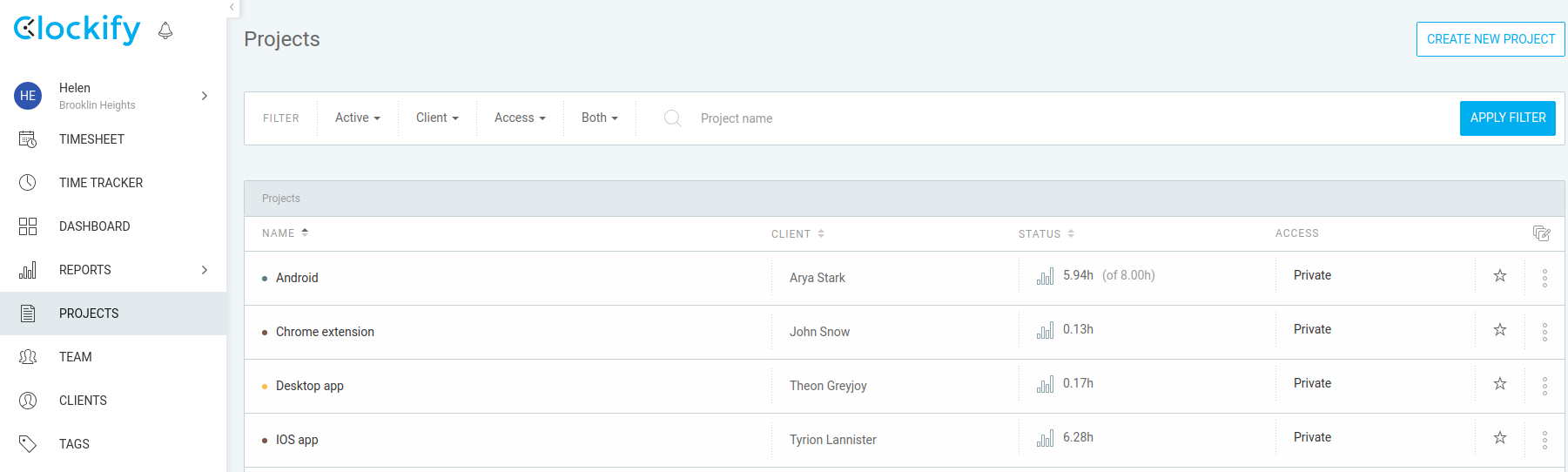
Task: Collapse the sidebar with the chevron arrow
Action: tap(232, 7)
